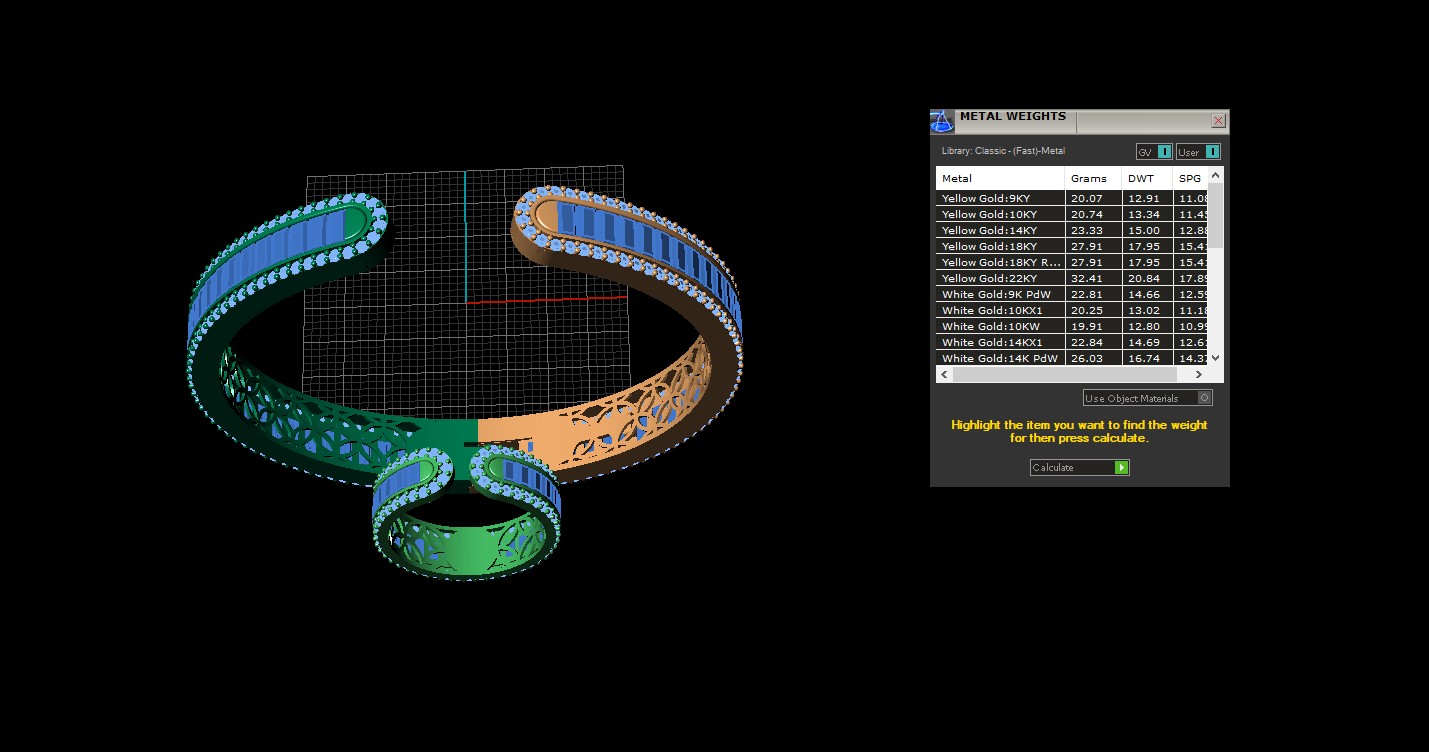
Task: Click the Library: Classic - (Fast)-Metal label
Action: tap(1003, 151)
